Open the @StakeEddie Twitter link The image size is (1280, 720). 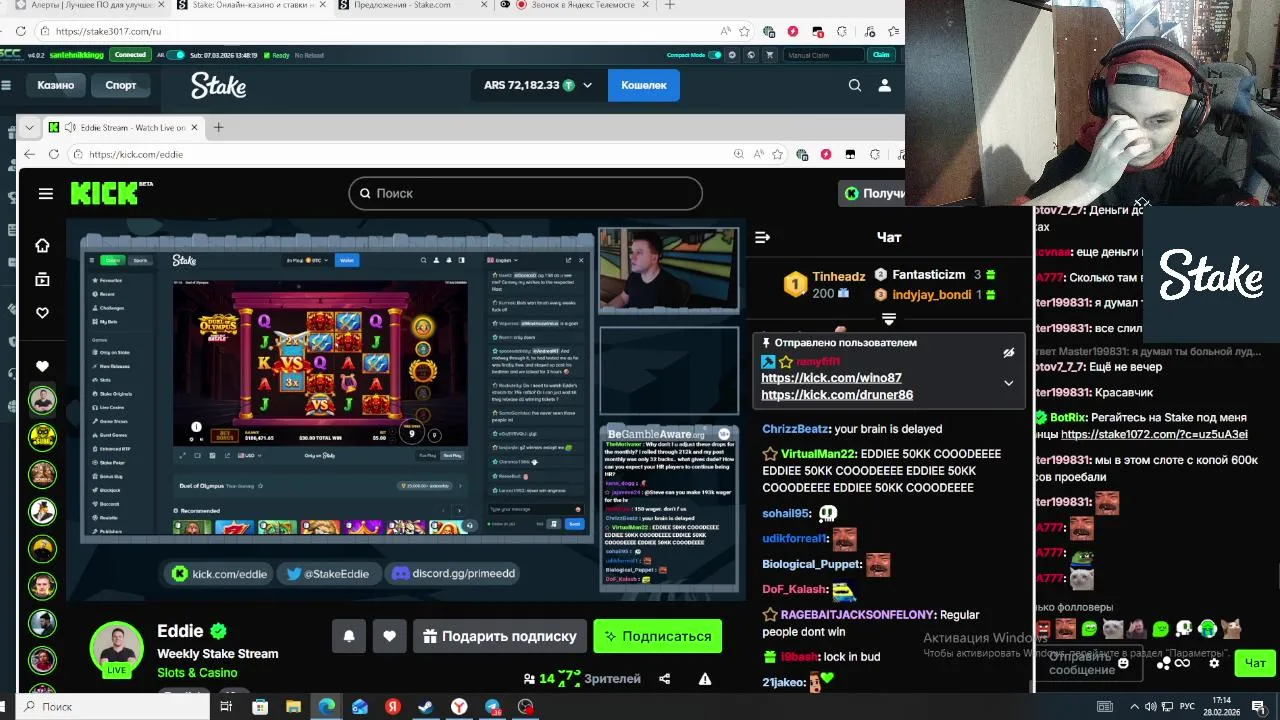point(328,574)
